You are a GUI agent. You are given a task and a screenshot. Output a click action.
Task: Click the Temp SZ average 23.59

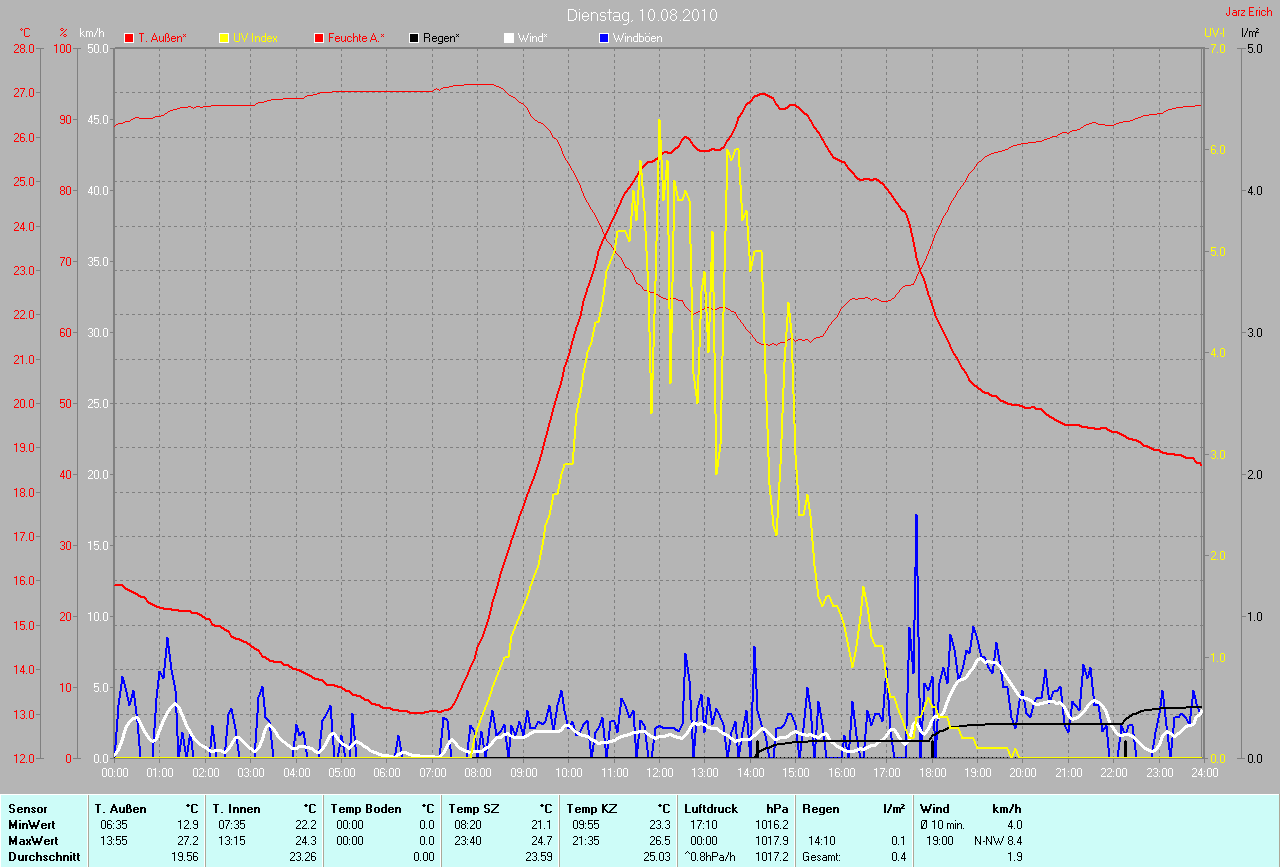[x=538, y=857]
